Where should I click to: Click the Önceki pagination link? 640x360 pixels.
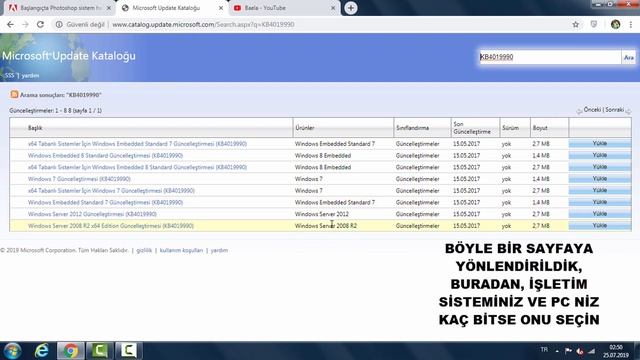[x=592, y=110]
